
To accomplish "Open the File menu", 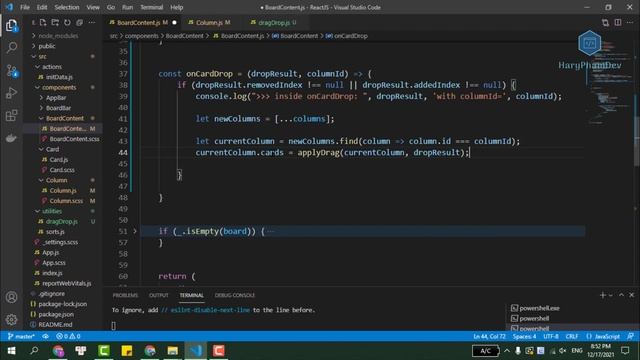I will 25,7.
